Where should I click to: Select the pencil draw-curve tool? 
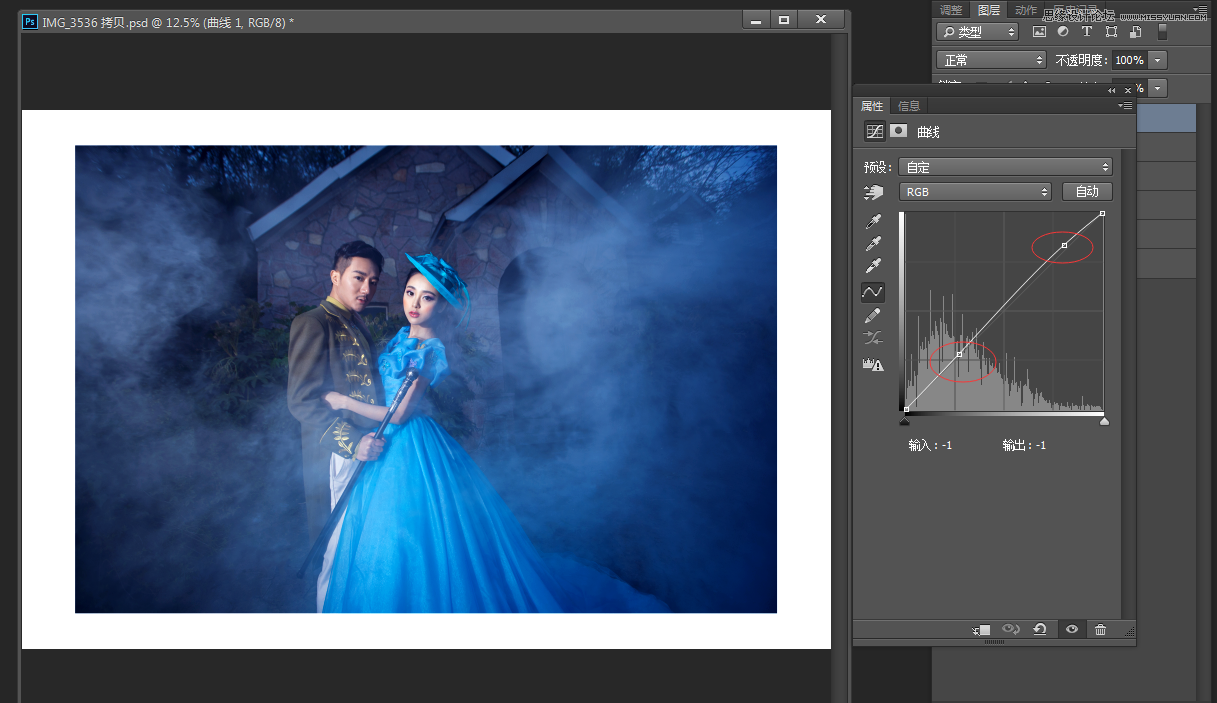pos(873,316)
